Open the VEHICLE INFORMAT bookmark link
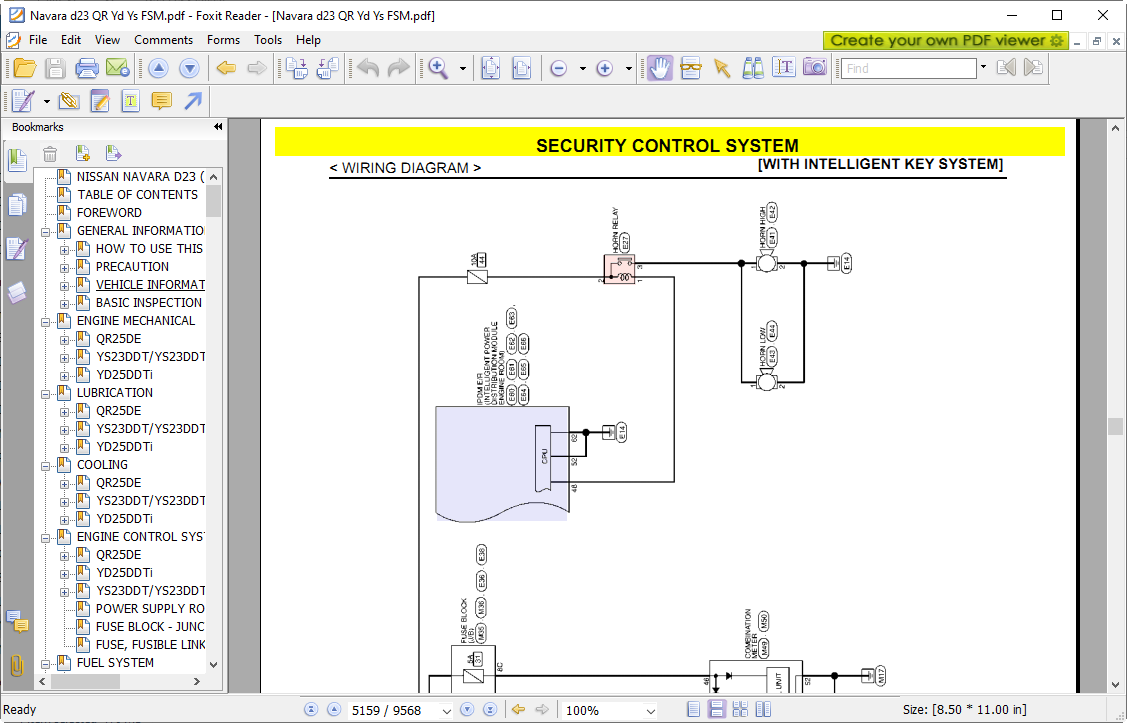 pos(150,285)
